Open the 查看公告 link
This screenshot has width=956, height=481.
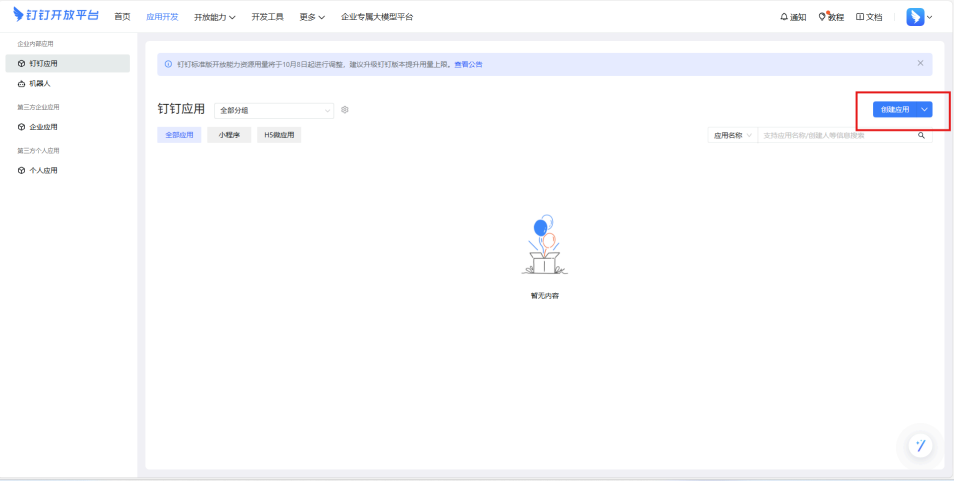pos(468,64)
